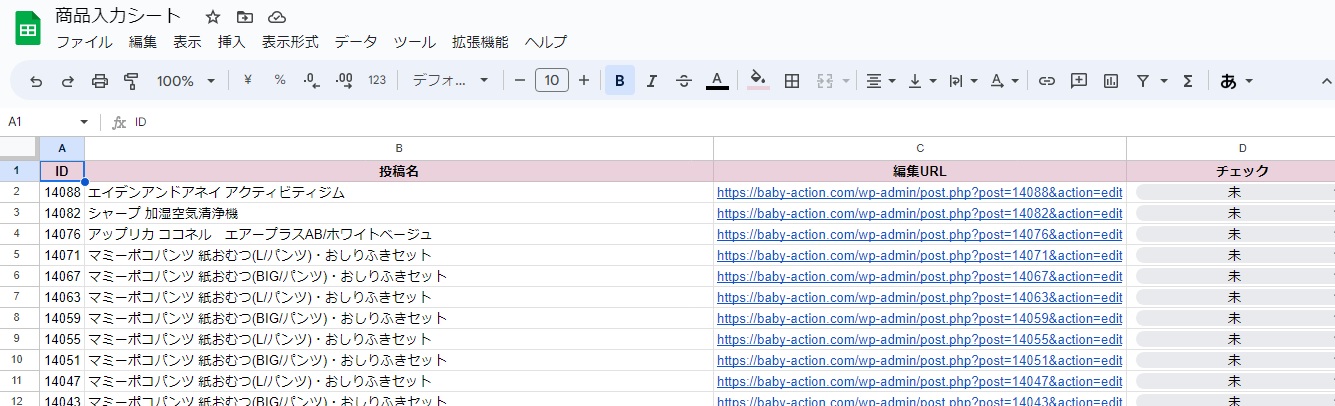This screenshot has height=406, width=1335.
Task: Open the 挿入 menu
Action: [231, 42]
